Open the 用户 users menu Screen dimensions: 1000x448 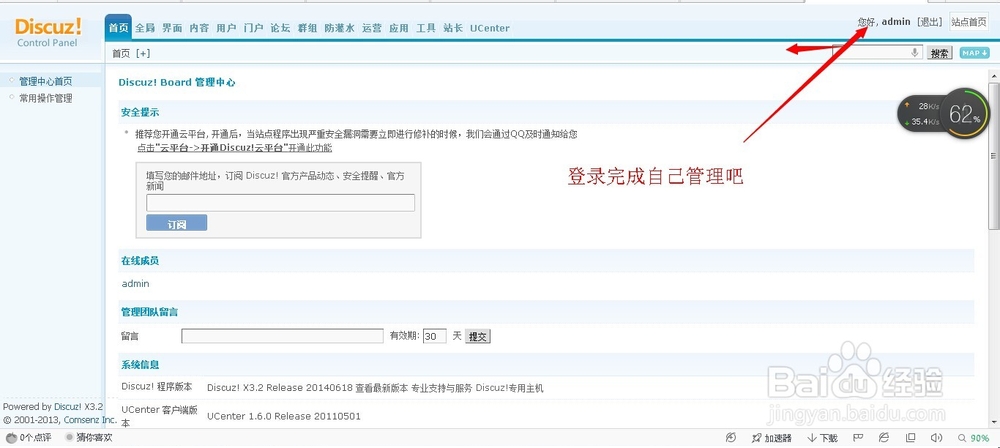[x=226, y=28]
